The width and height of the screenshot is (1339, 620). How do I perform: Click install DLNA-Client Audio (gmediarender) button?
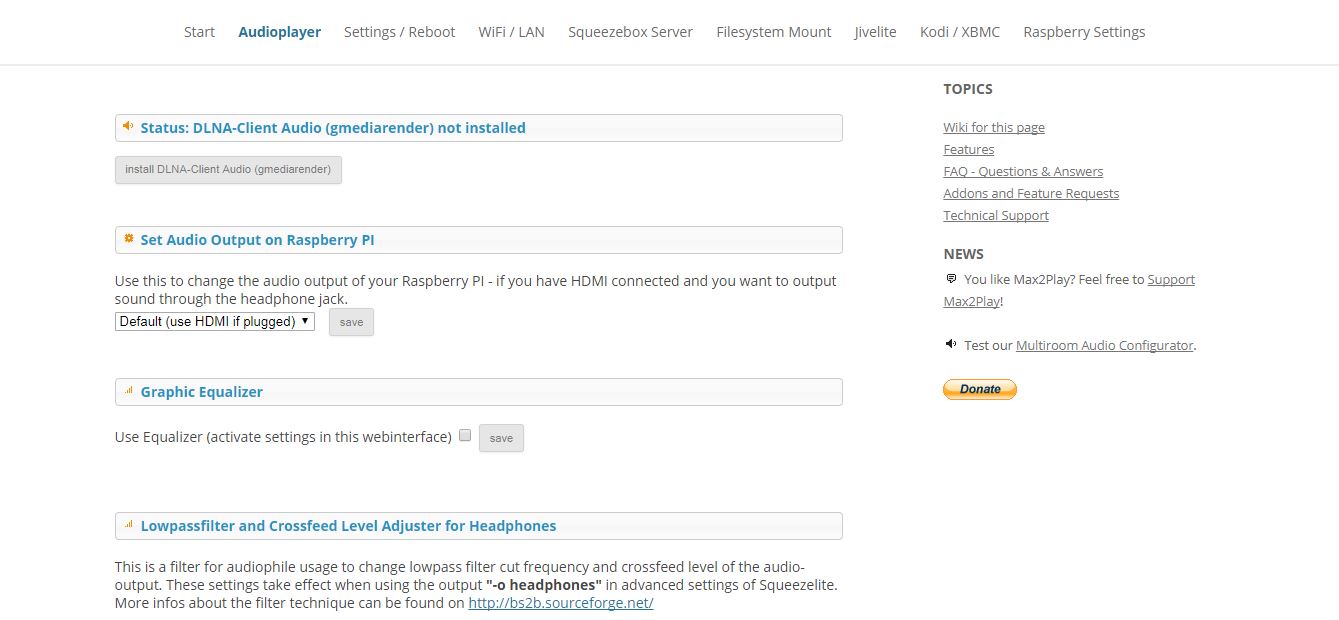(x=228, y=170)
